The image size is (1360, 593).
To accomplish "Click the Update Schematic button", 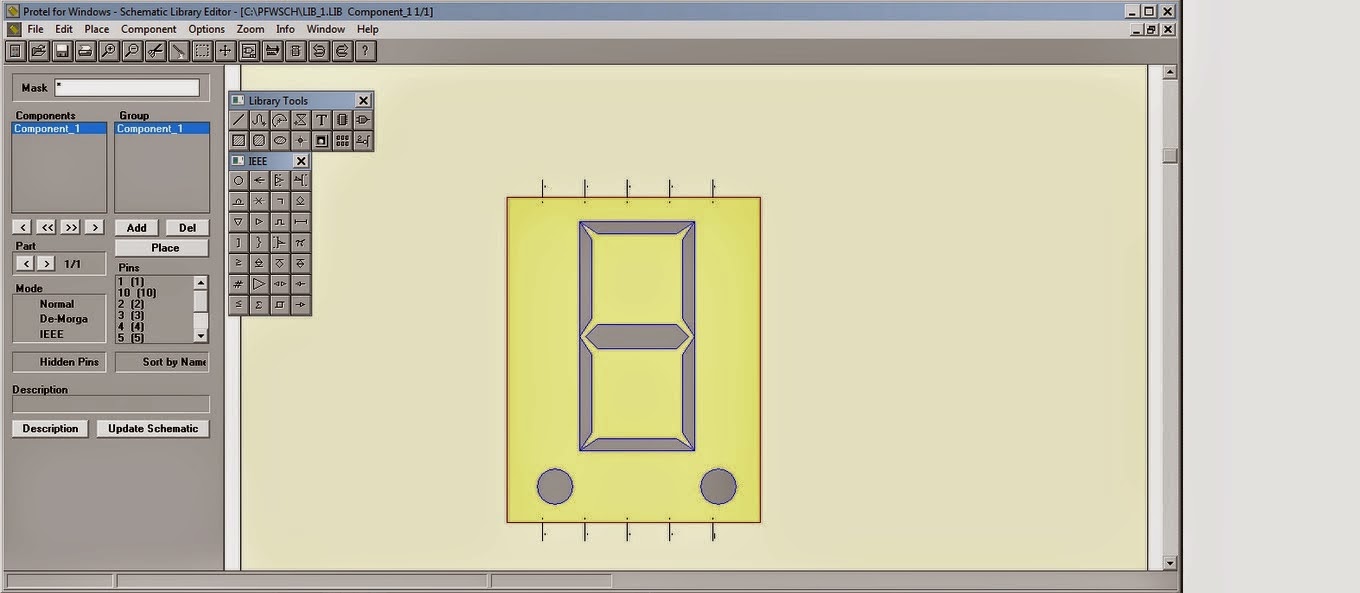I will [153, 429].
